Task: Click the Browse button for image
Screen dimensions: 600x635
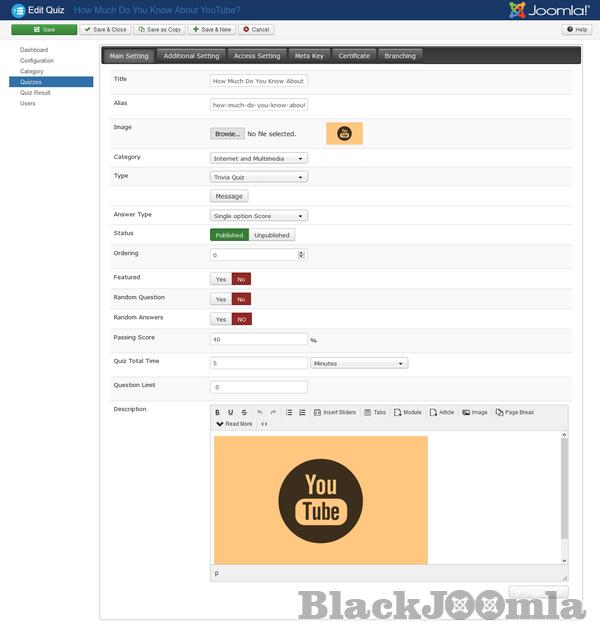Action: pos(227,134)
